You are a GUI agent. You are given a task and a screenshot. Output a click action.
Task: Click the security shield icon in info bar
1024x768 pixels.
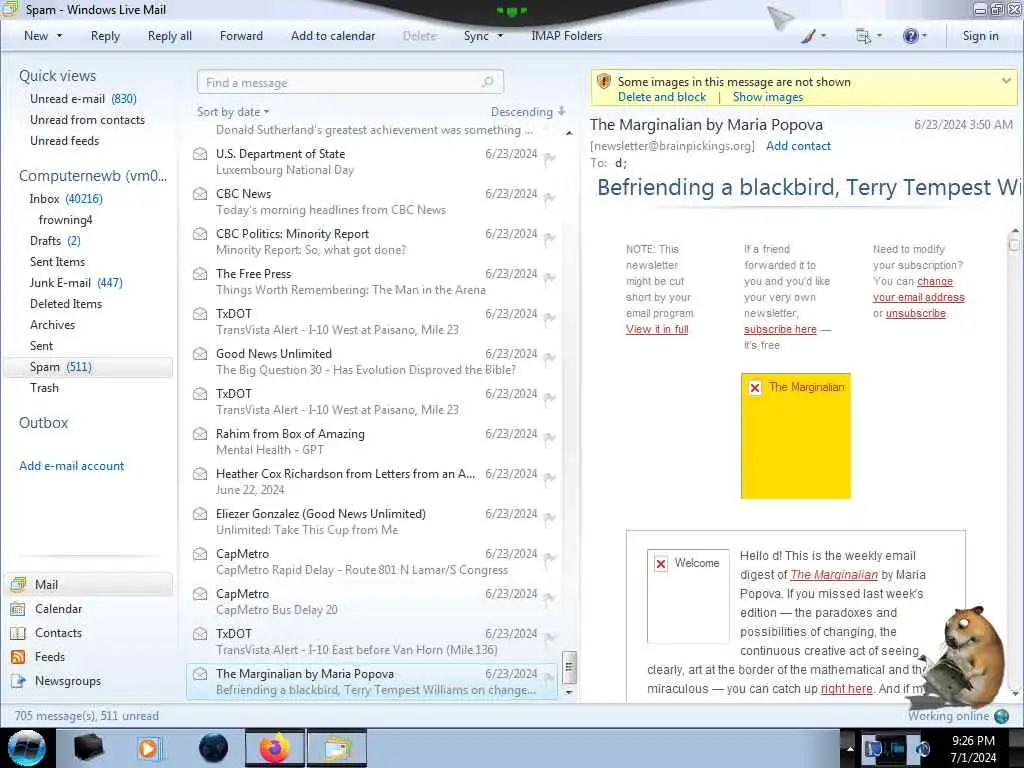pos(604,82)
